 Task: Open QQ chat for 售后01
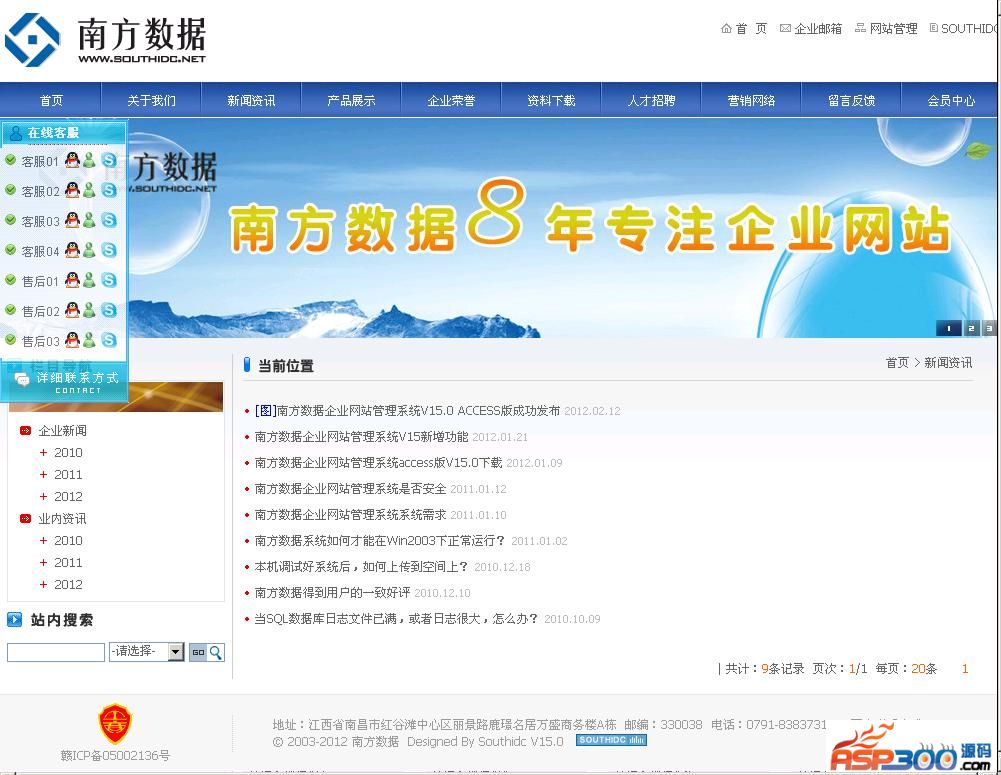73,280
